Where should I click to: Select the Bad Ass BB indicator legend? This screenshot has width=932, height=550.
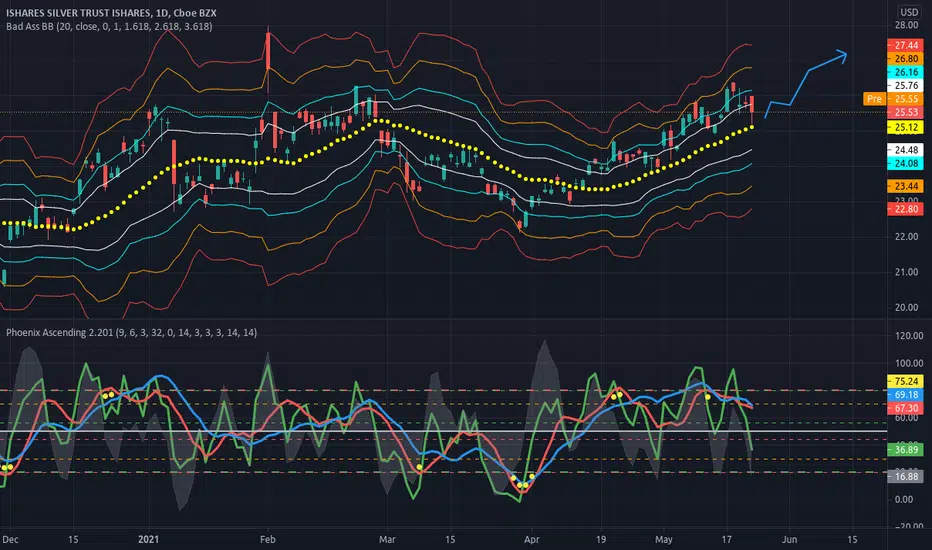point(109,26)
